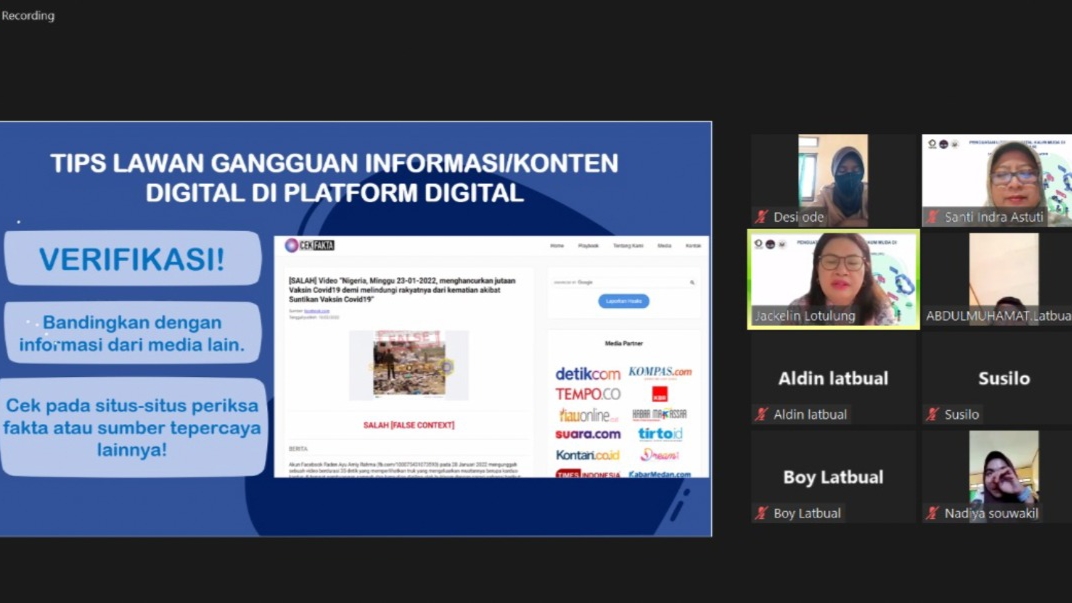Click the Kontan.co.id partner logo

click(x=587, y=455)
